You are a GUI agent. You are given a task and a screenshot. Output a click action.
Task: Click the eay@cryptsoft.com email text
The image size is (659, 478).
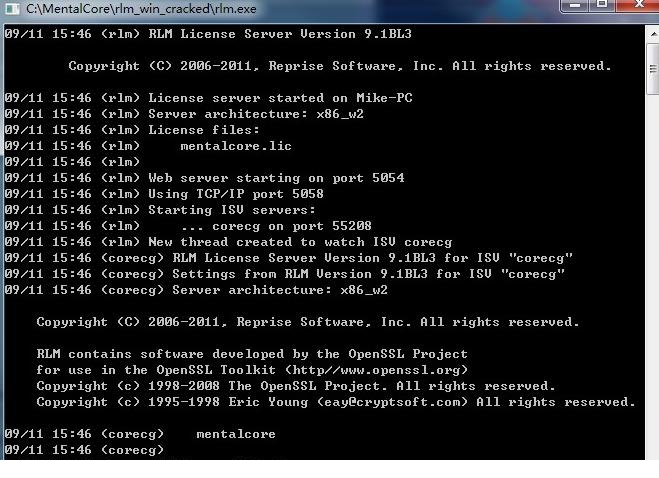[392, 402]
